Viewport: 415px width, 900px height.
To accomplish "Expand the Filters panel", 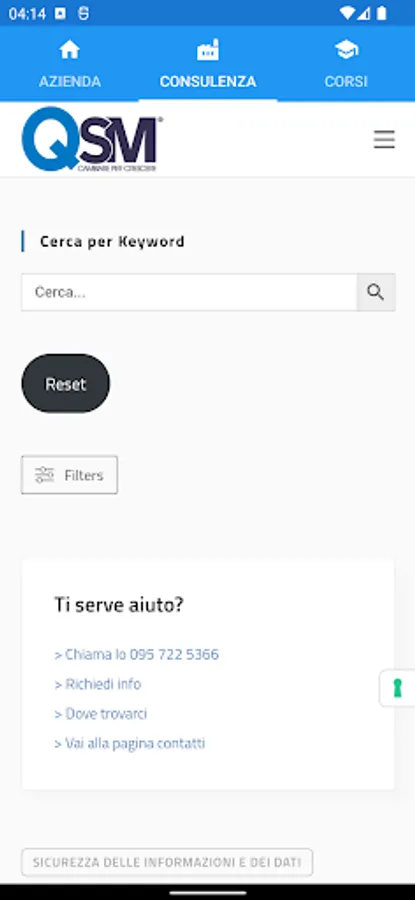I will click(69, 475).
